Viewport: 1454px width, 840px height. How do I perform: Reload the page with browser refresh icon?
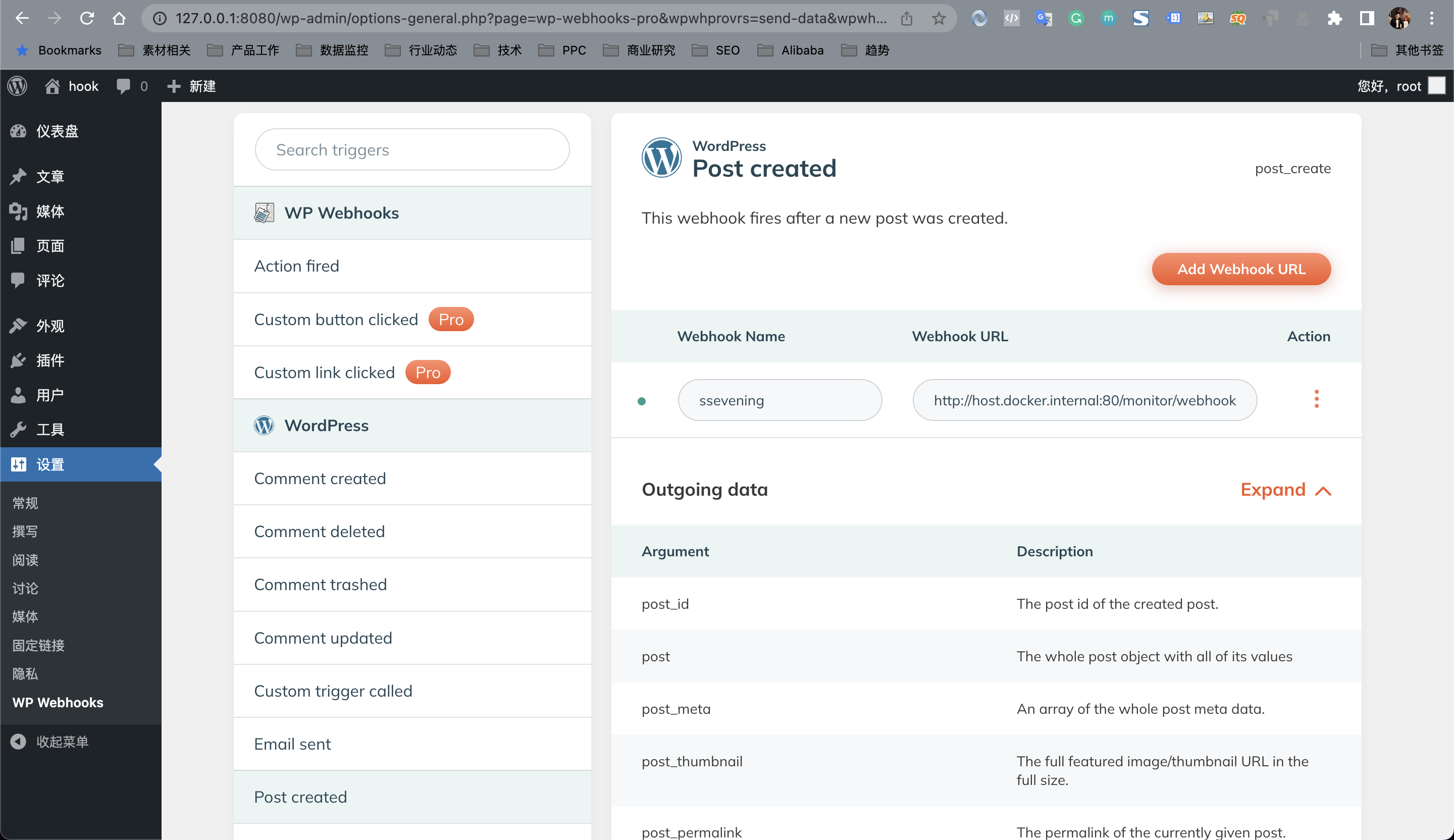86,18
